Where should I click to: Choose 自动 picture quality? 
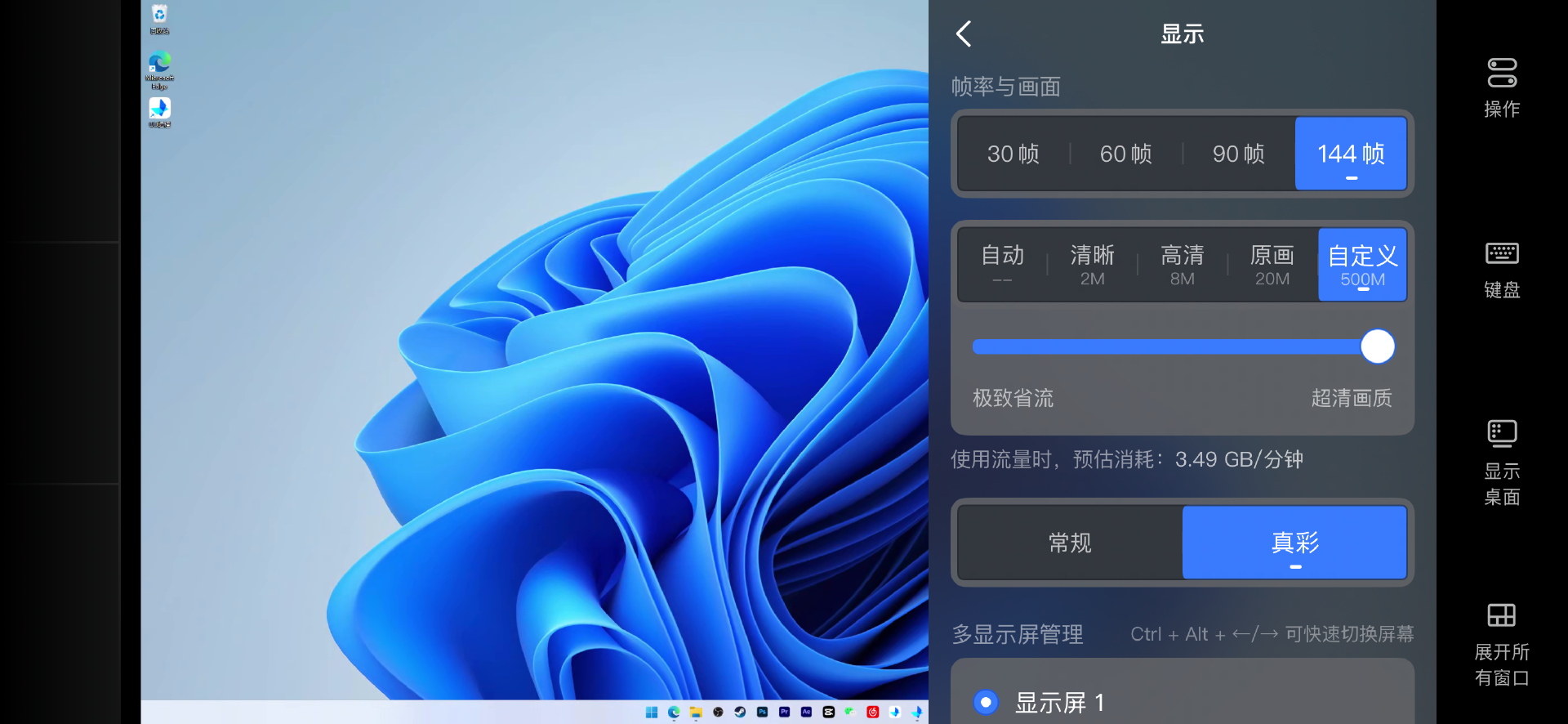click(x=1003, y=265)
